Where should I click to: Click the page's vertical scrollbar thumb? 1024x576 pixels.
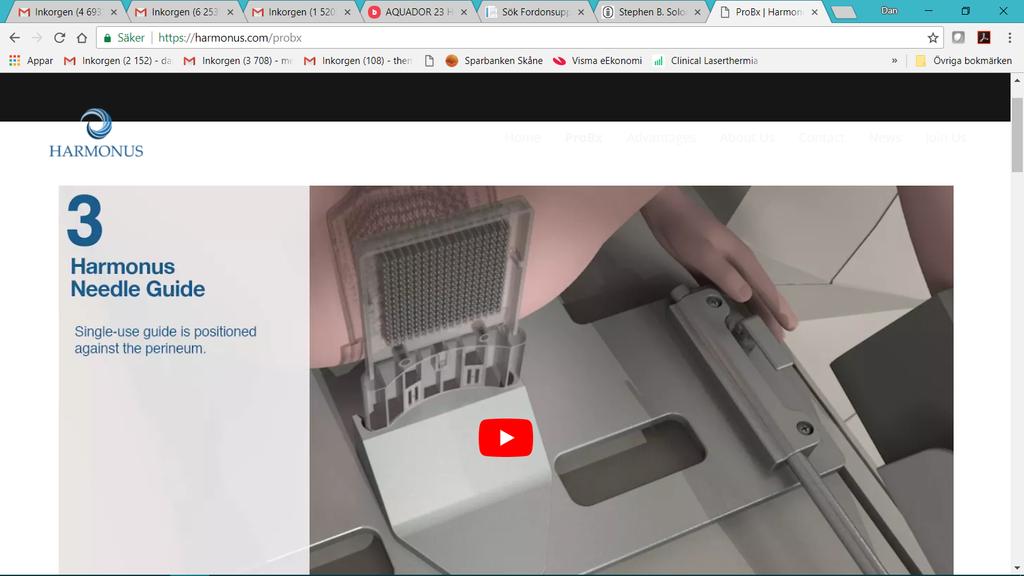1017,135
